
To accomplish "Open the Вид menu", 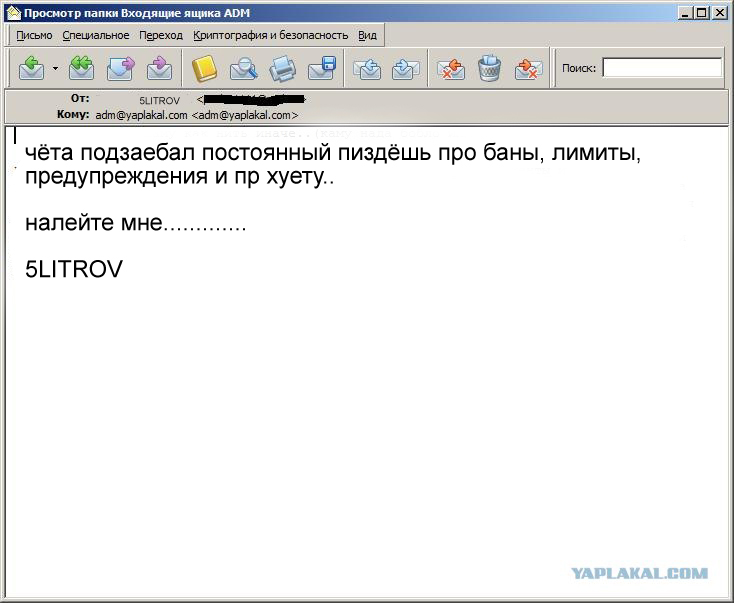I will [367, 35].
